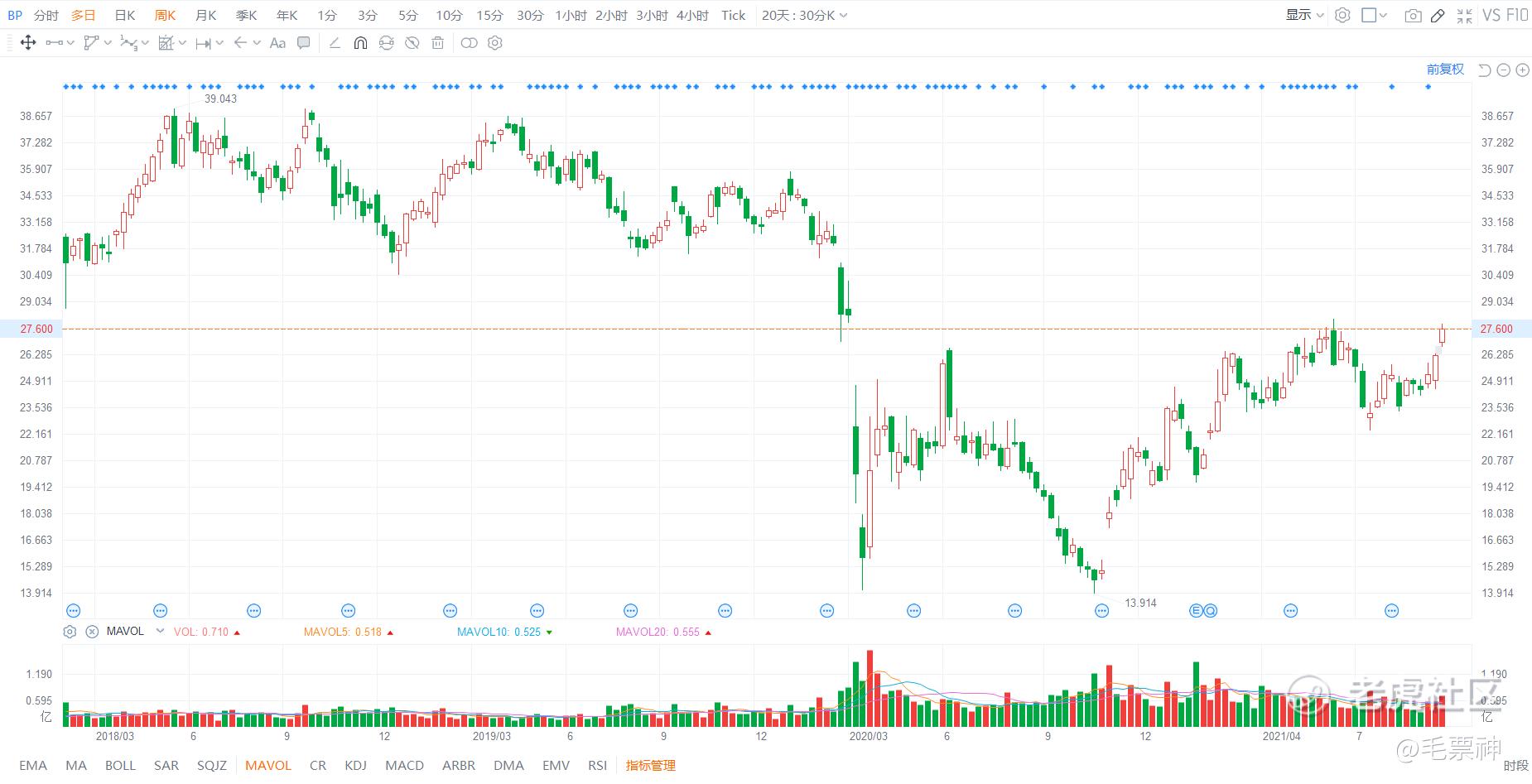
Task: Expand the range measure tool dropdown arrow
Action: pyautogui.click(x=219, y=43)
